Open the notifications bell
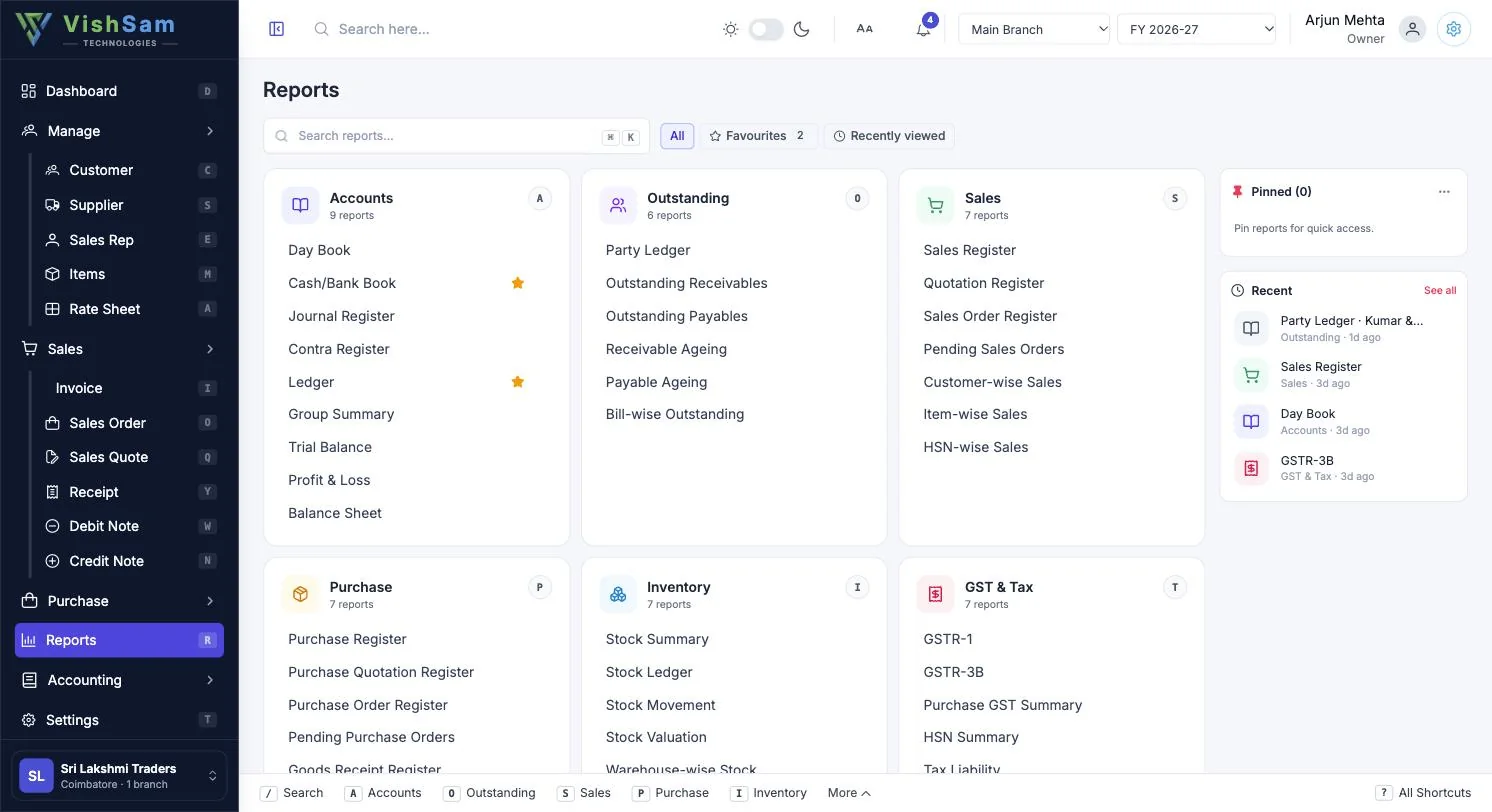The image size is (1492, 812). tap(923, 29)
